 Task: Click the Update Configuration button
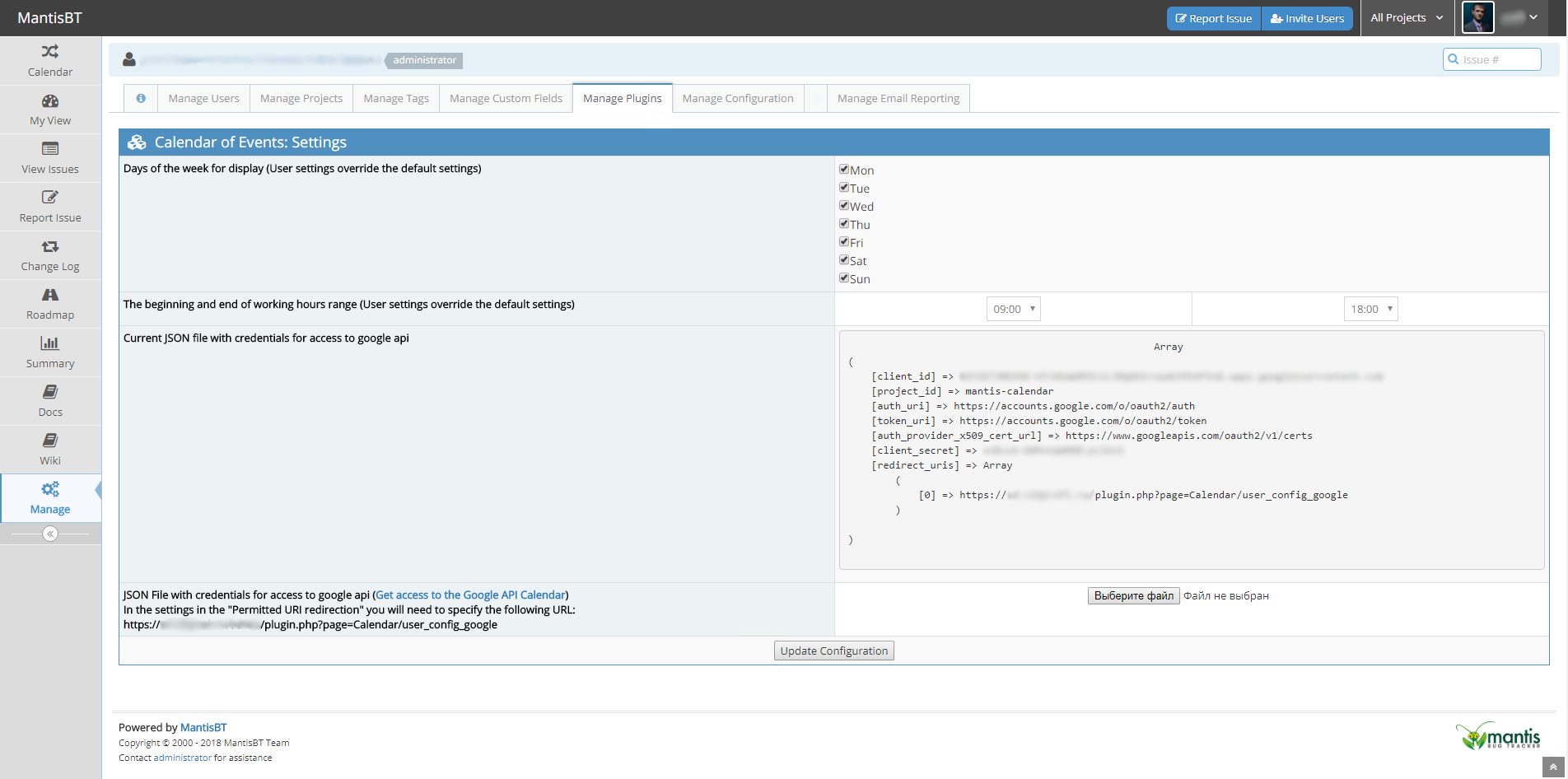(834, 651)
